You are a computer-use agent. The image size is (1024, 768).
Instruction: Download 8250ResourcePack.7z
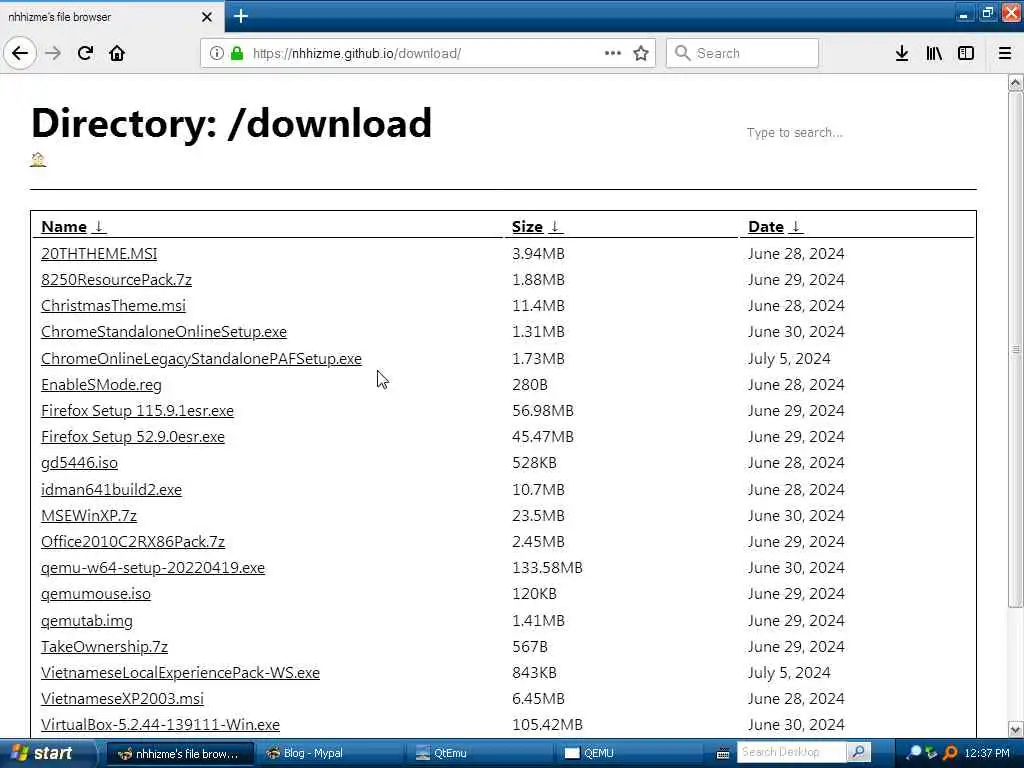pos(116,280)
